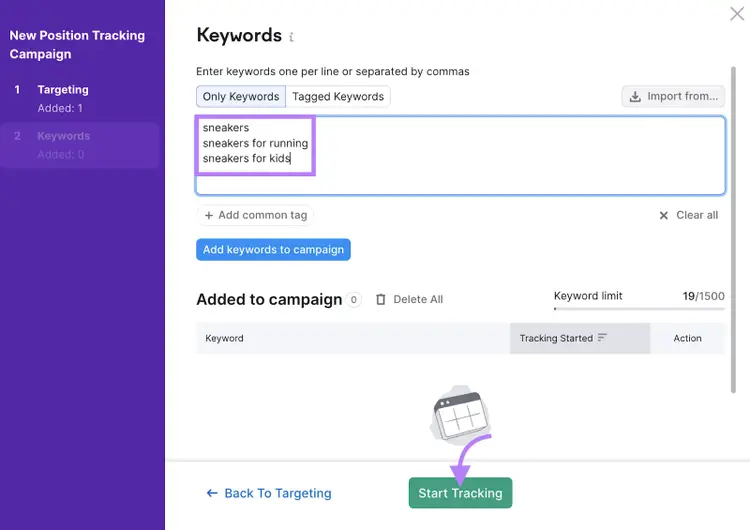Viewport: 750px width, 530px height.
Task: Switch to Tagged Keywords tab
Action: (338, 97)
